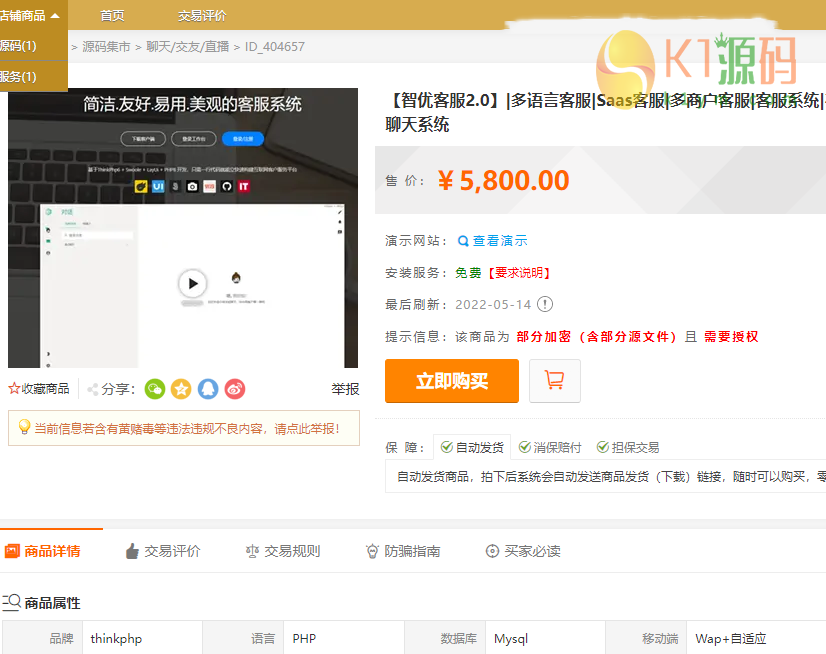Click 首页 in top navigation
This screenshot has height=654, width=826.
click(112, 16)
